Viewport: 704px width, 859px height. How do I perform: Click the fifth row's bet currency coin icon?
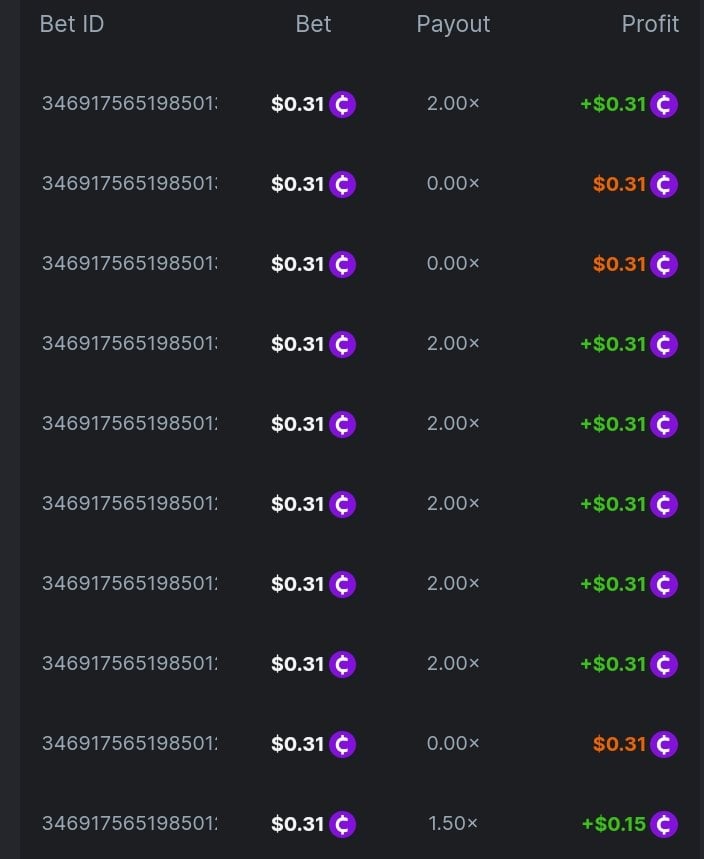[x=343, y=424]
